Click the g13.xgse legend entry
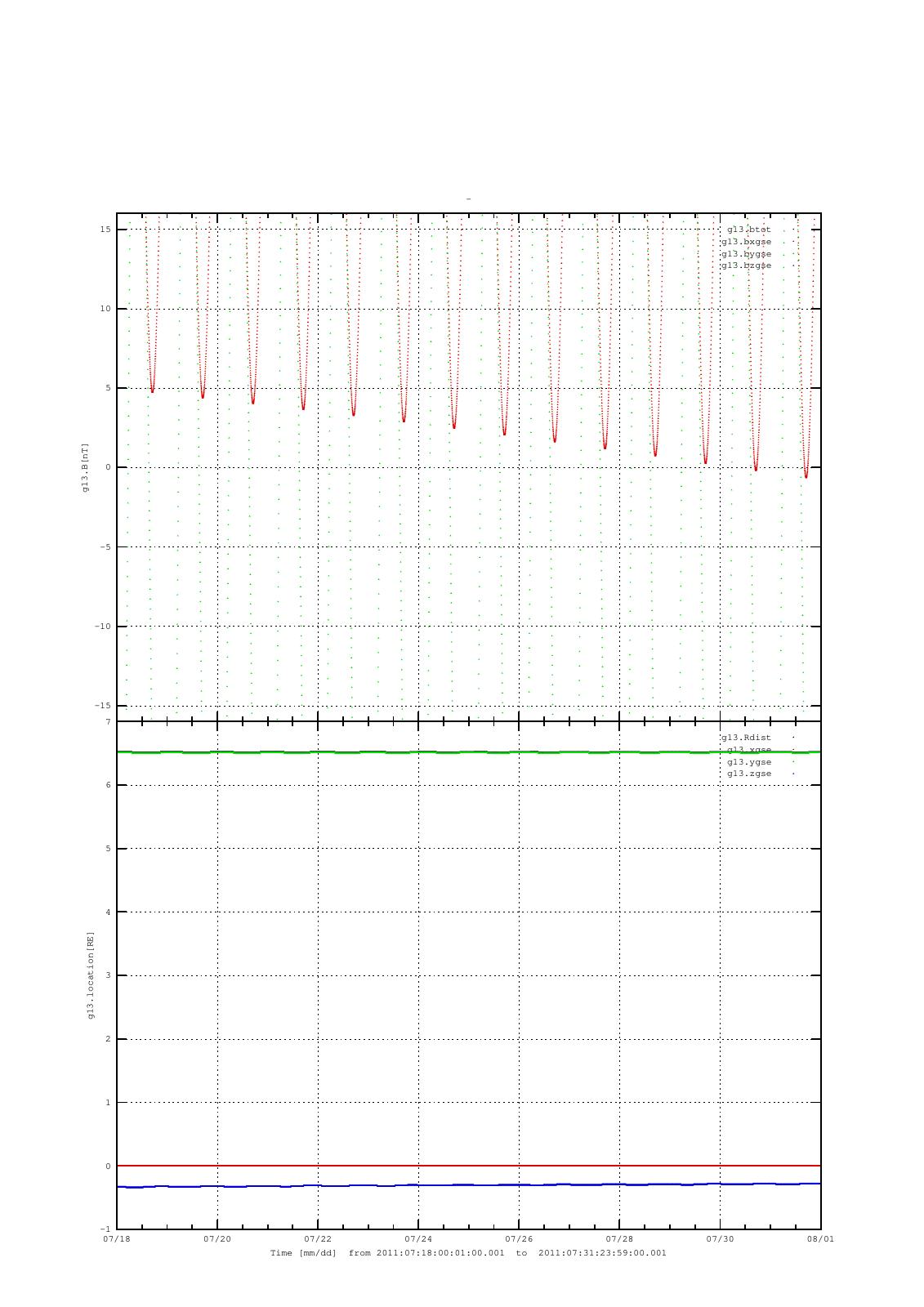The image size is (924, 1307). pyautogui.click(x=749, y=750)
